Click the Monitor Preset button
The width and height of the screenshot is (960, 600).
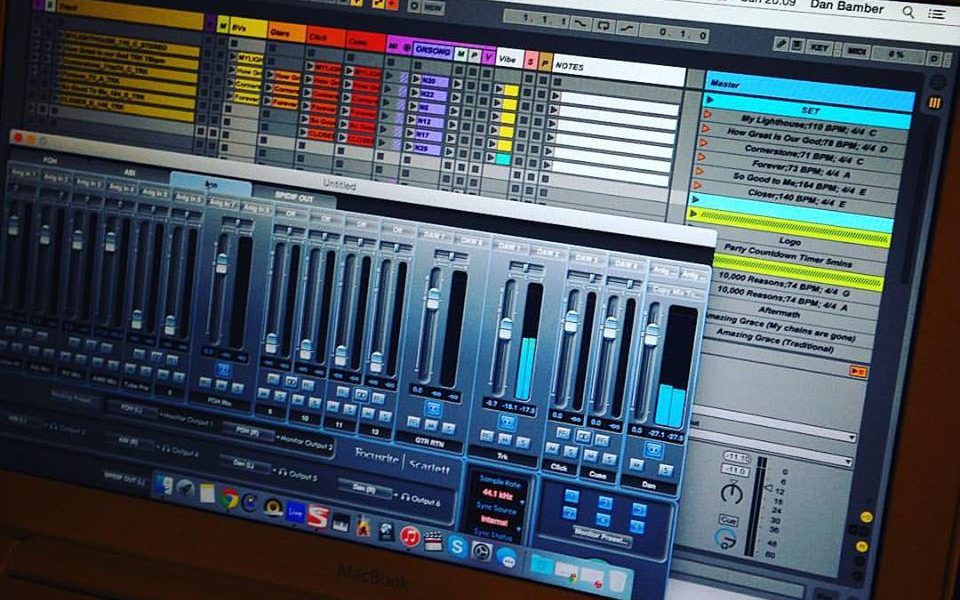point(601,538)
